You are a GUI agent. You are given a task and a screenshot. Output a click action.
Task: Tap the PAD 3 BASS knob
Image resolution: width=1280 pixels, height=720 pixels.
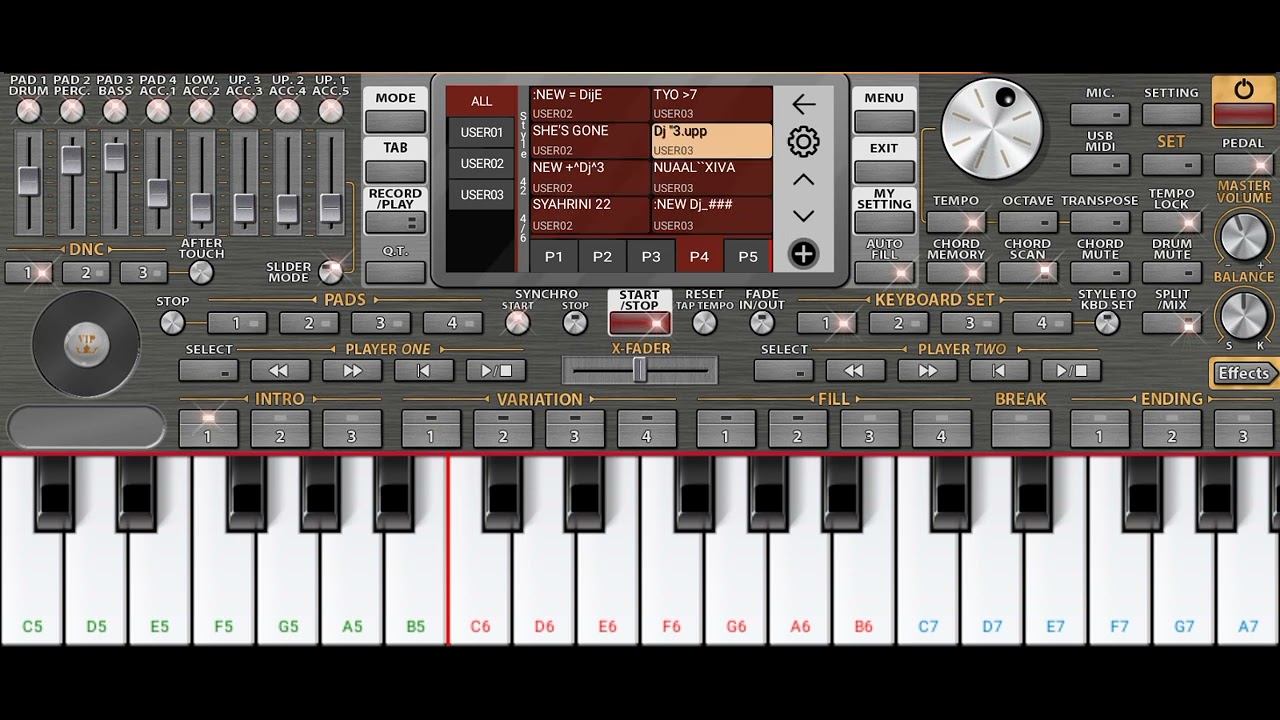115,111
